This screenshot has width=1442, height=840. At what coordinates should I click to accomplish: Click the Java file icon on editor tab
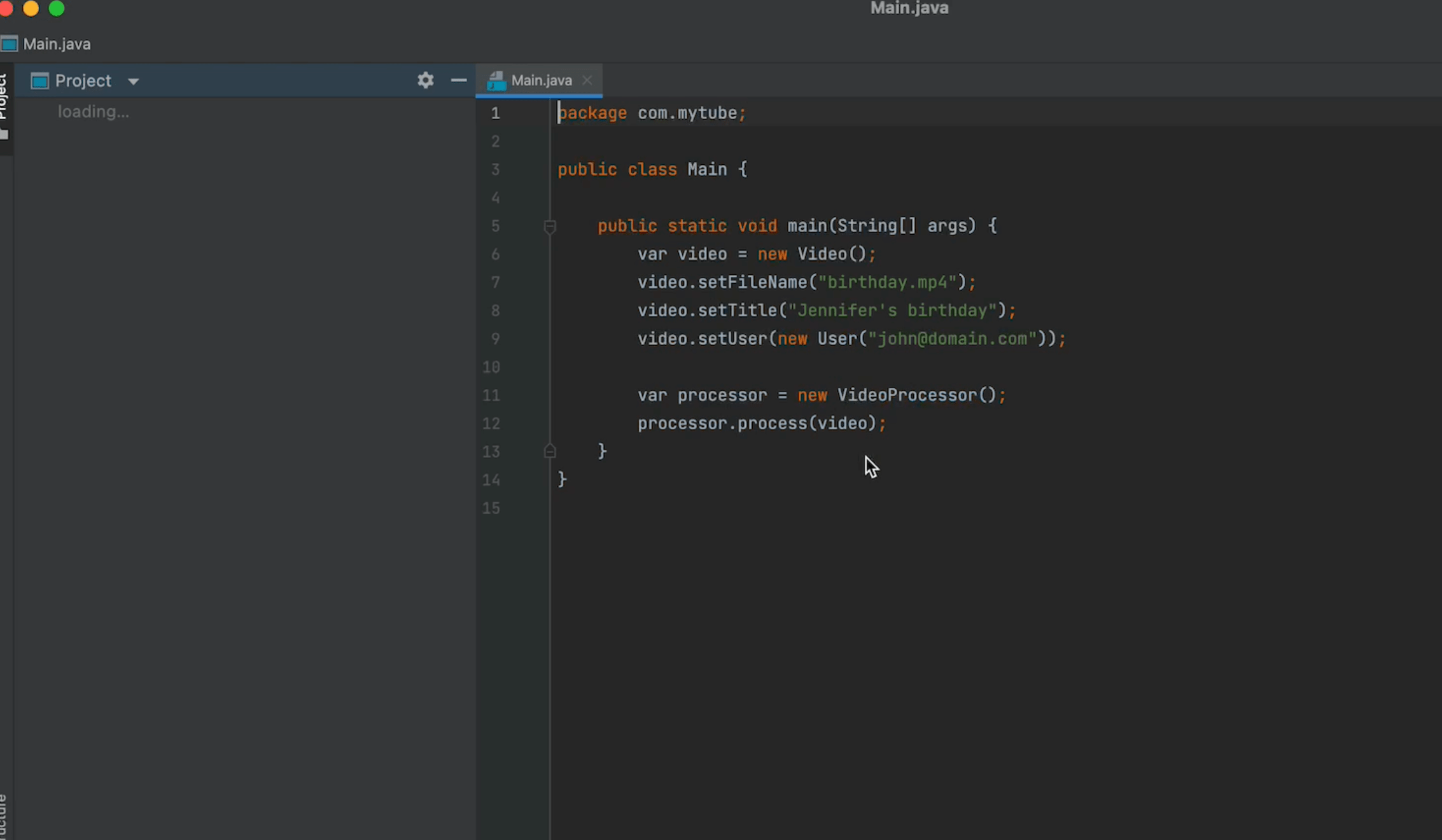pos(496,81)
